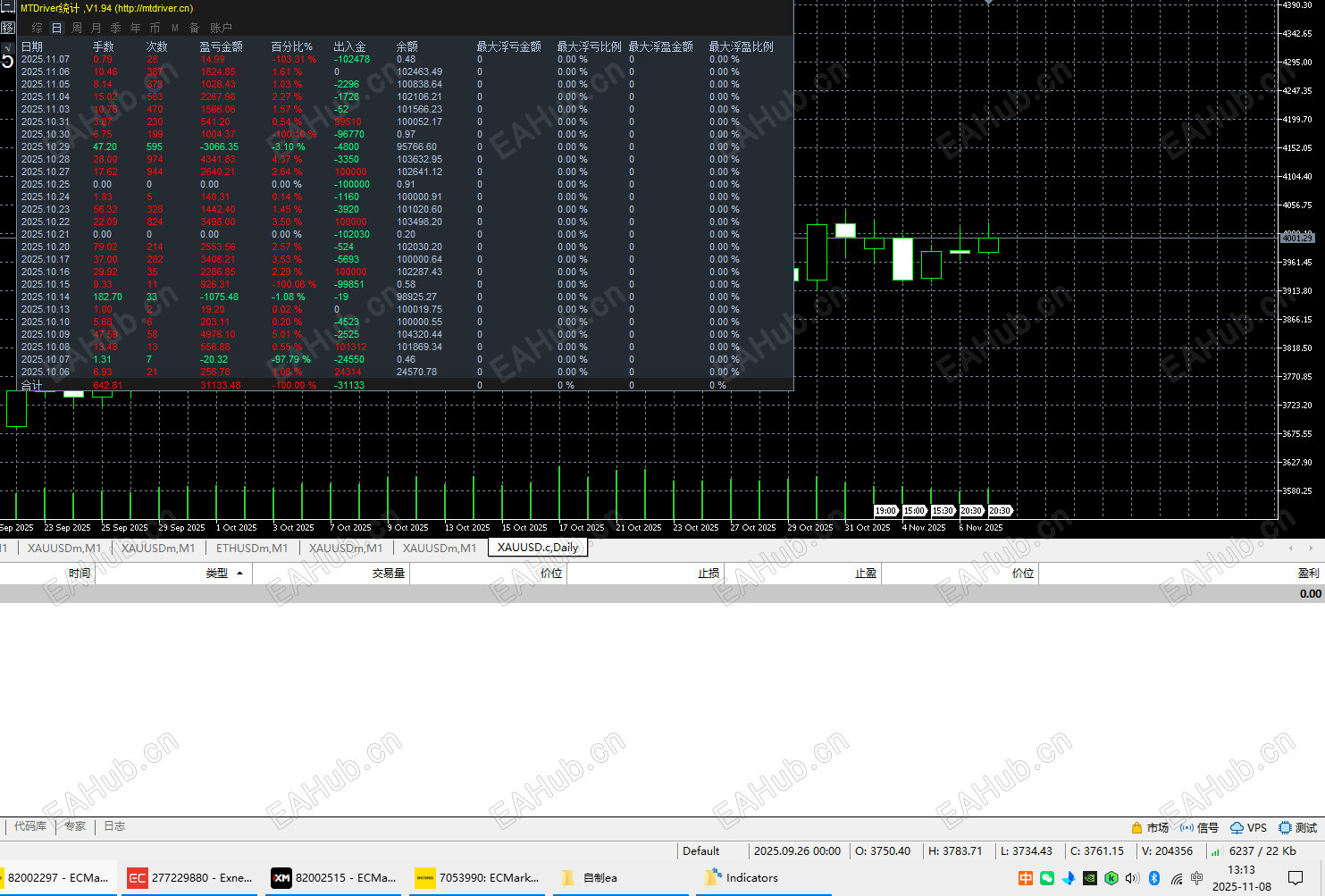Select the 季 quarterly tab in MTDriver
1325x896 pixels.
pos(116,28)
